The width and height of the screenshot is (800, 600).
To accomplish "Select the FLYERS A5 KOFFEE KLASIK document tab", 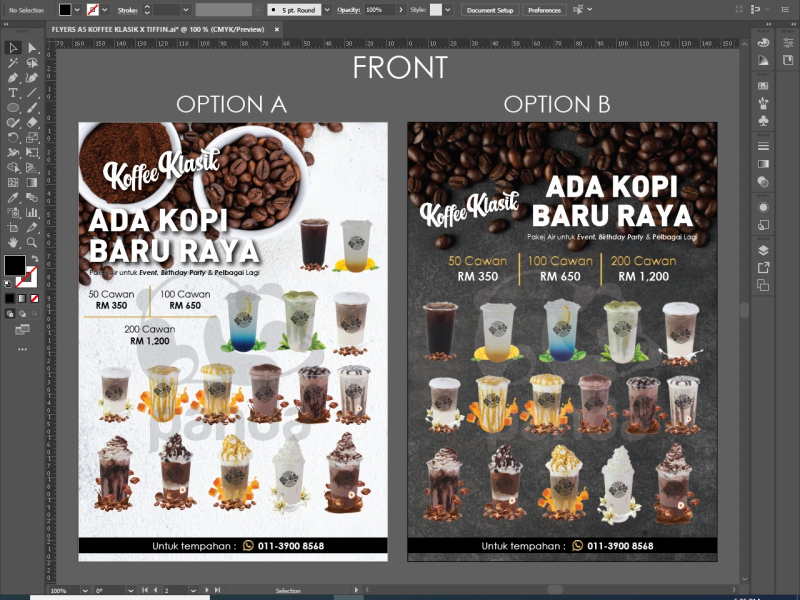I will tap(157, 29).
